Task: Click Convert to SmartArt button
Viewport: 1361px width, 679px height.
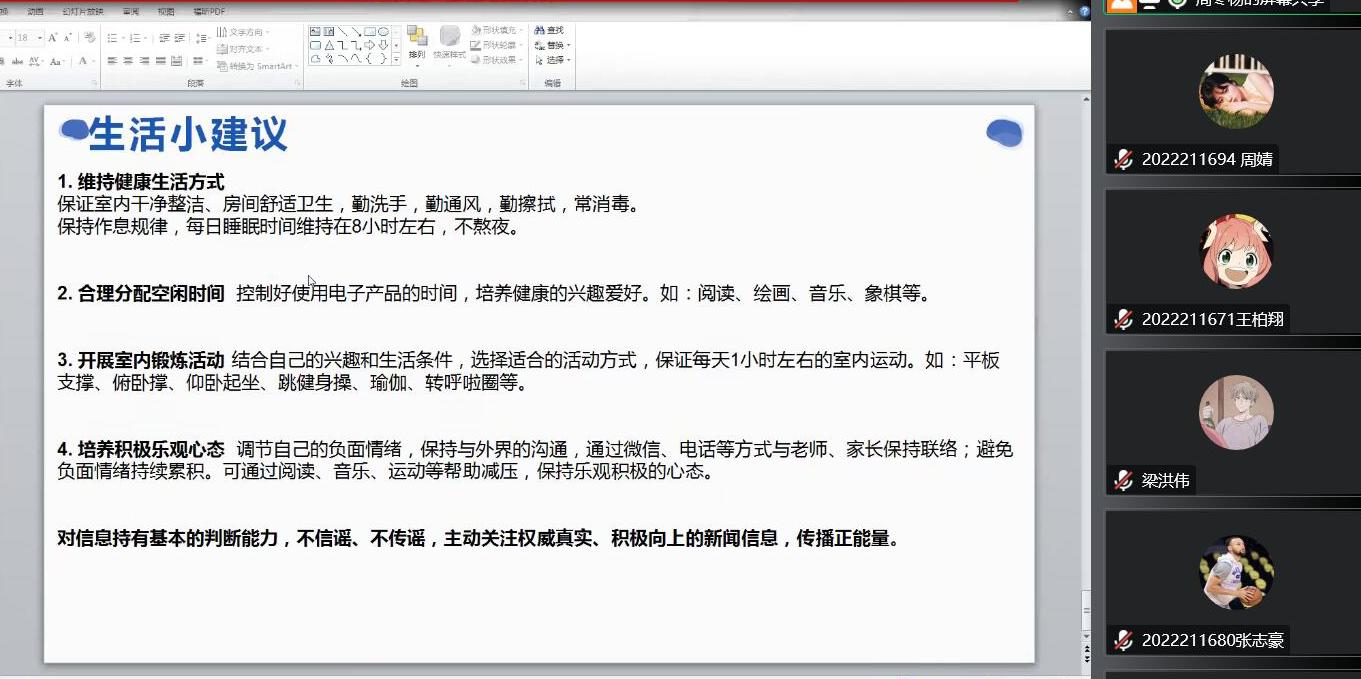Action: click(x=256, y=66)
